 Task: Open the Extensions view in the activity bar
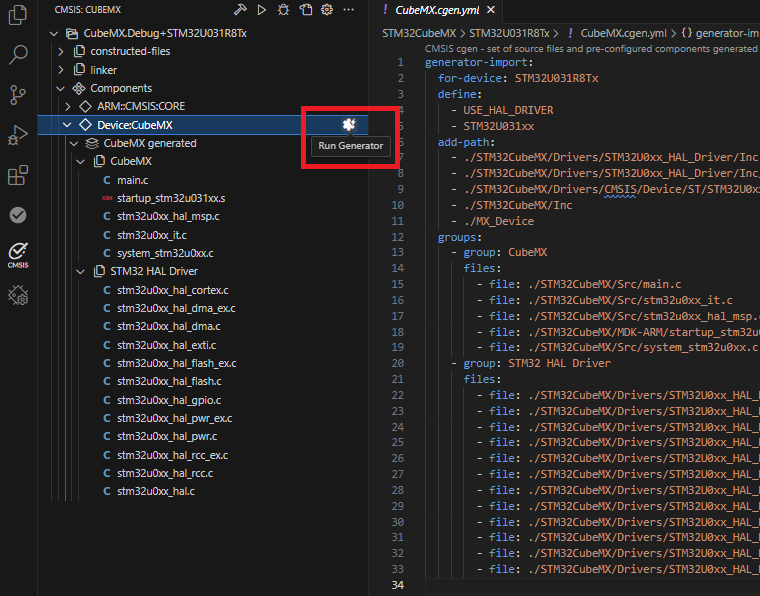(x=18, y=176)
